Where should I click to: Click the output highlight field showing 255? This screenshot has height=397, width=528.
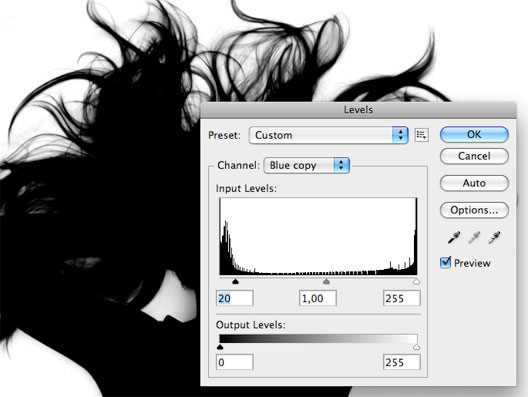point(402,362)
